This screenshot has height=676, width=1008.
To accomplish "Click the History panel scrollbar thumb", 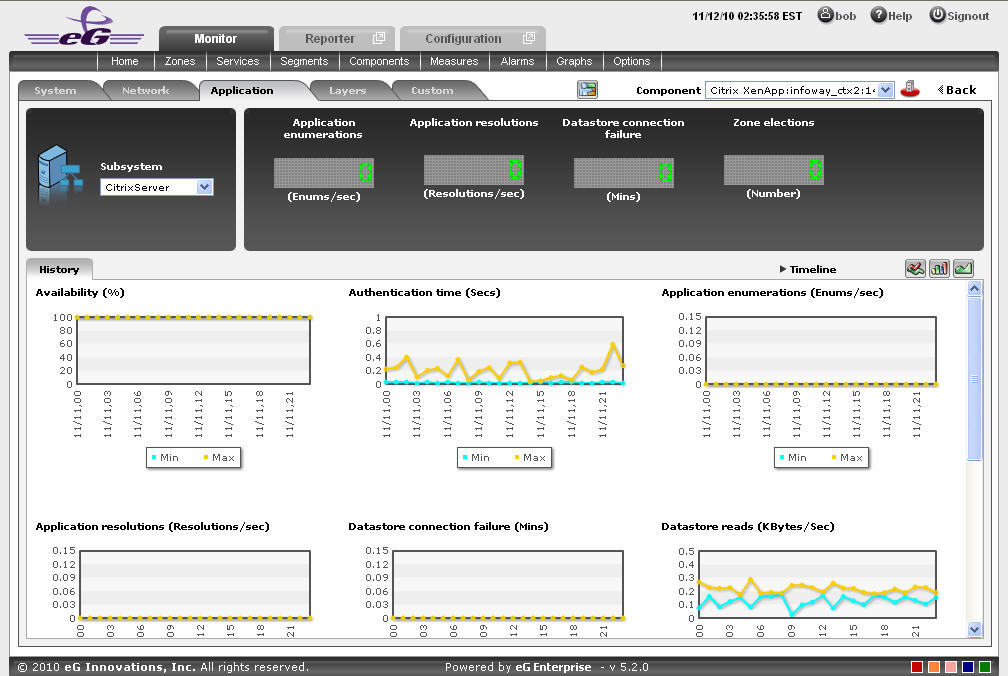I will click(975, 378).
